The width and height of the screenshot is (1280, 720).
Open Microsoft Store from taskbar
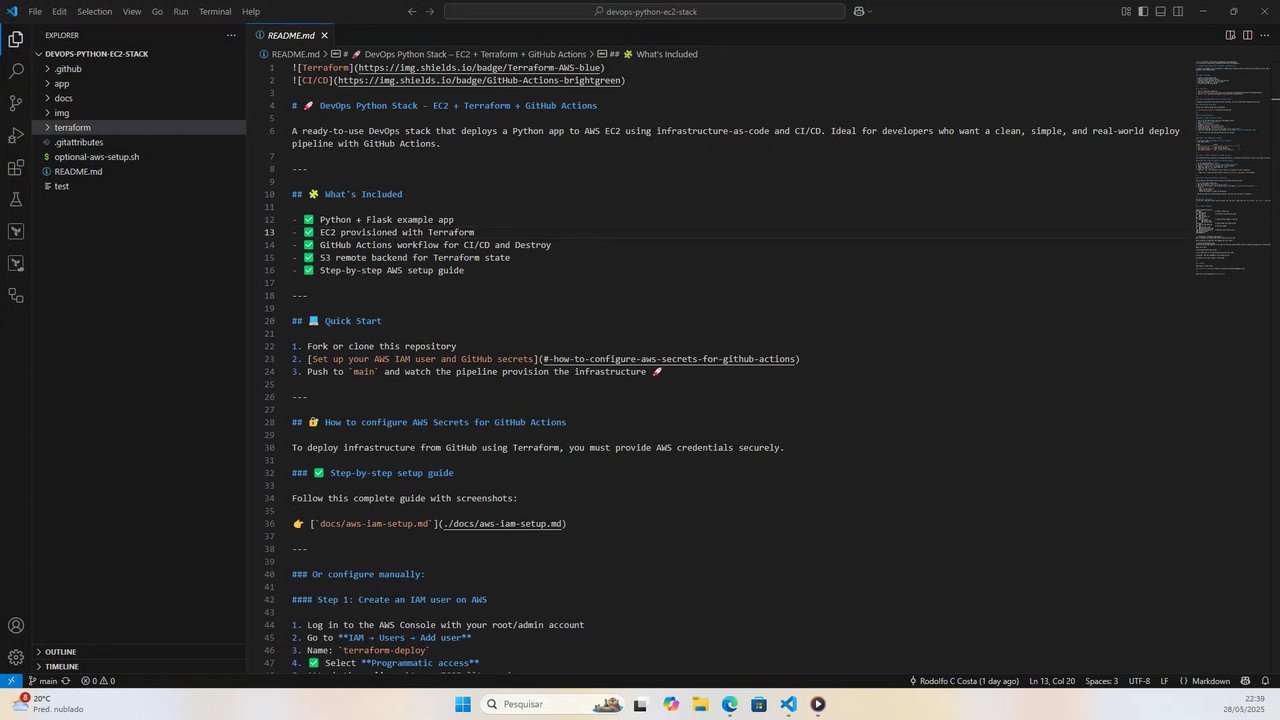coord(759,704)
